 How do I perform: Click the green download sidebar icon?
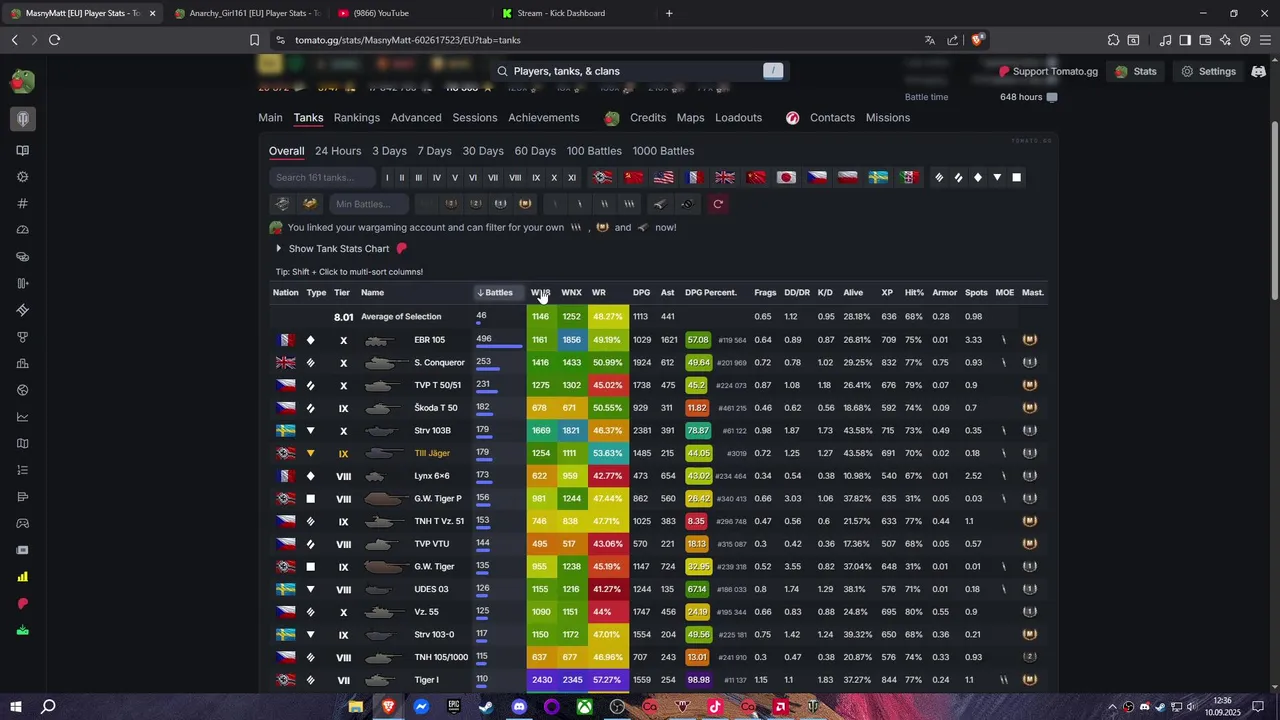pos(22,630)
